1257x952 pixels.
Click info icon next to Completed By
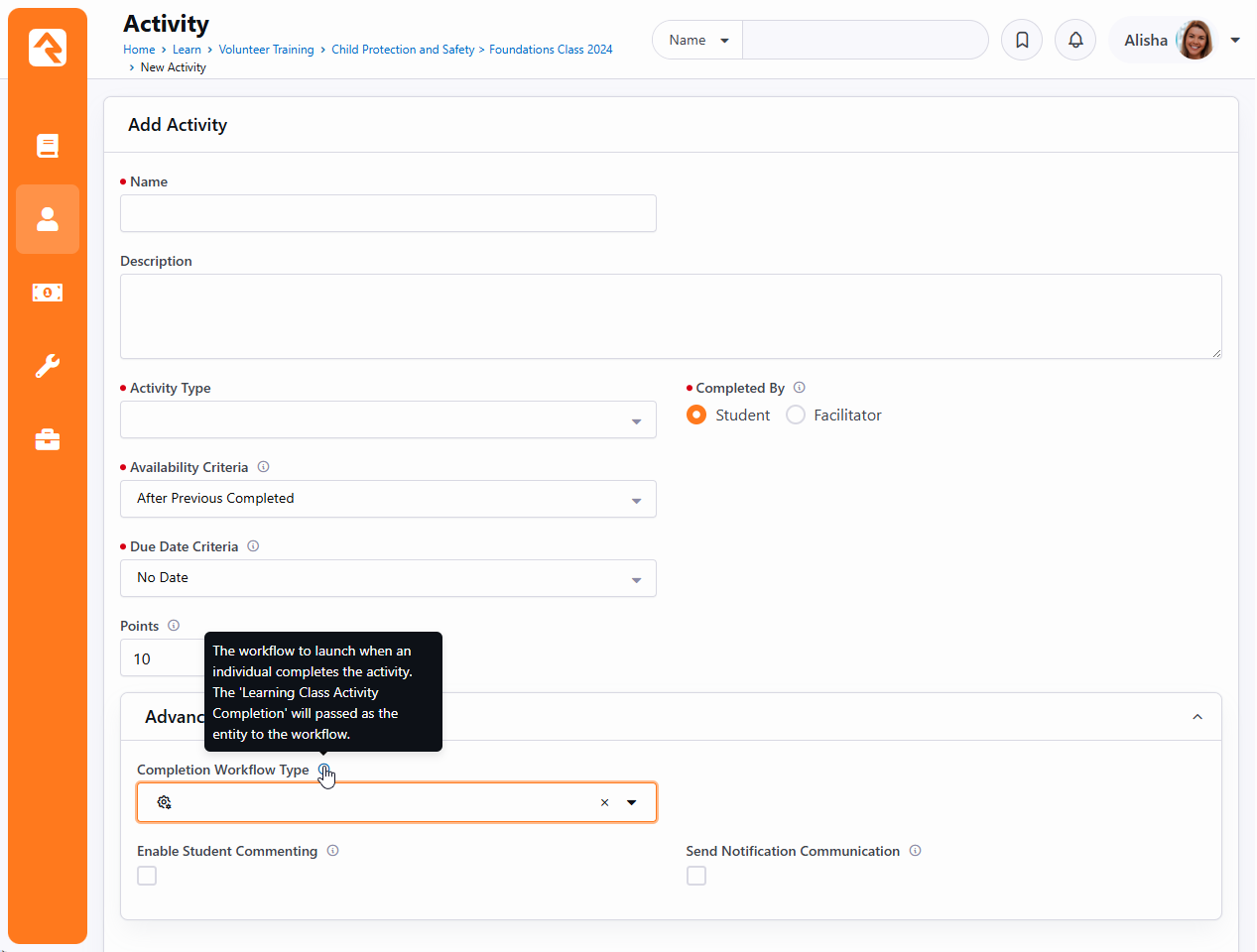tap(800, 388)
